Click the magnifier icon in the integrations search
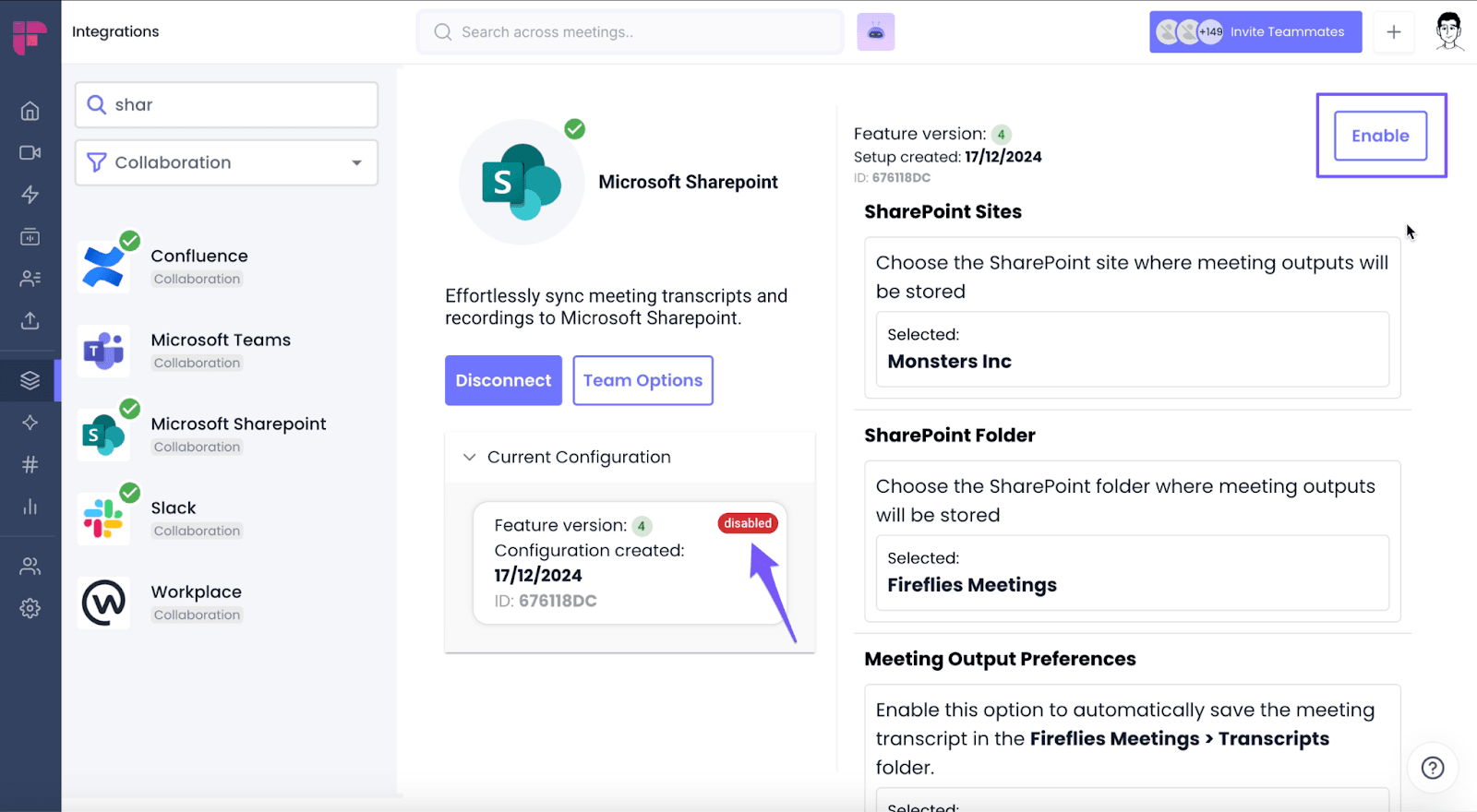Viewport: 1477px width, 812px height. [96, 104]
